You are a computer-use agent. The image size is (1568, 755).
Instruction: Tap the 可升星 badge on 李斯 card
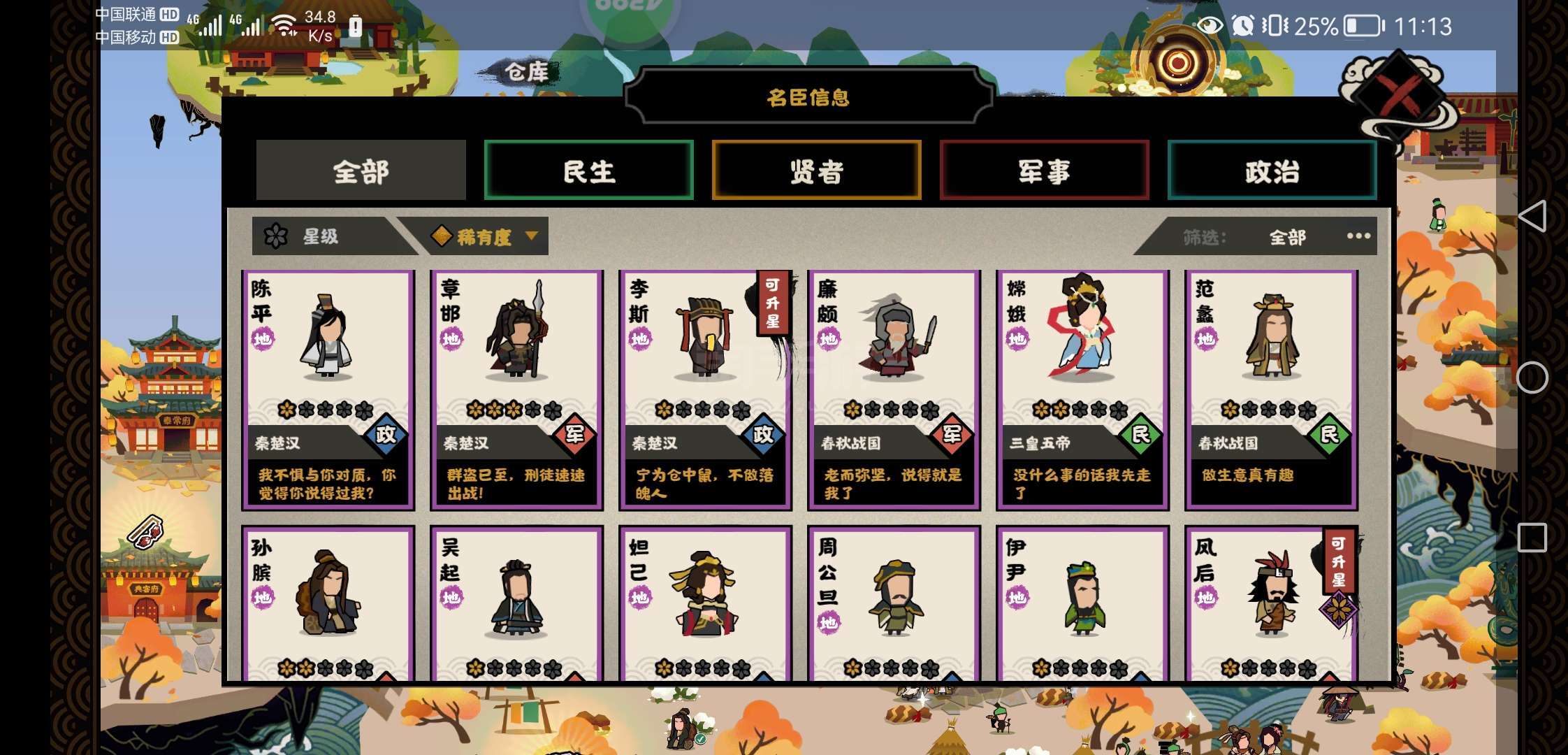773,303
